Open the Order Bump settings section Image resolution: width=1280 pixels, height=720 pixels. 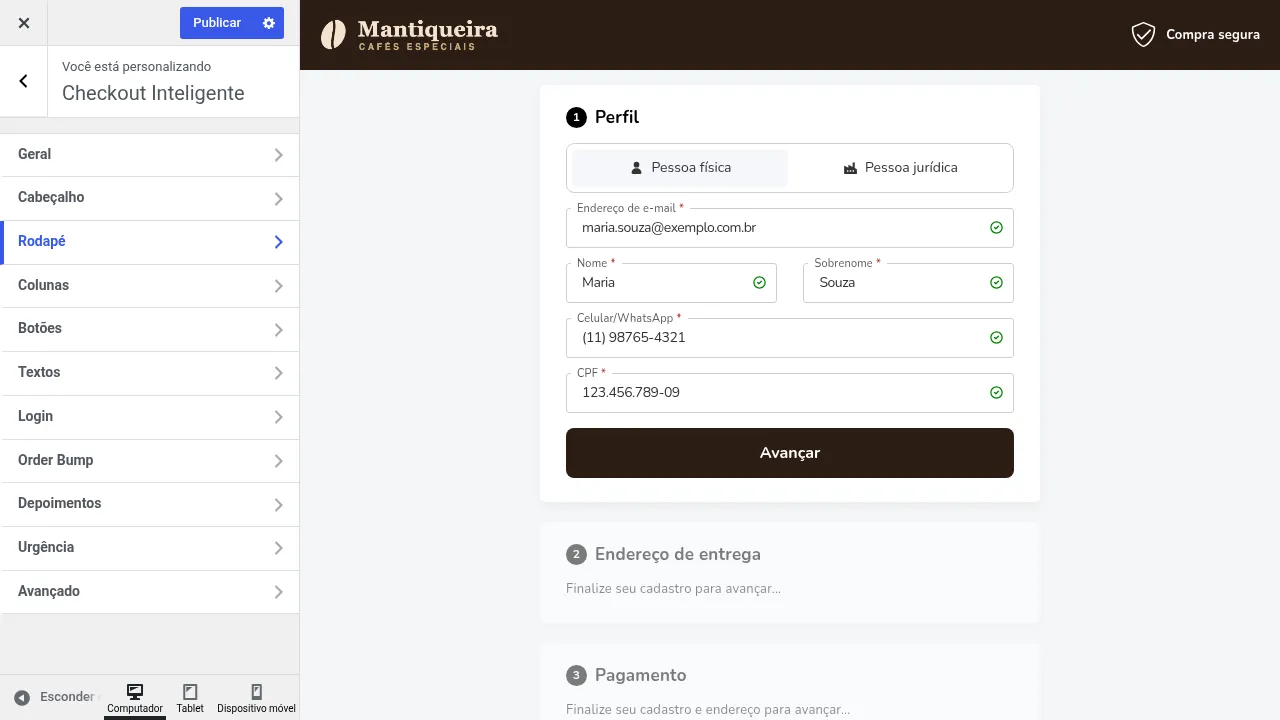150,461
